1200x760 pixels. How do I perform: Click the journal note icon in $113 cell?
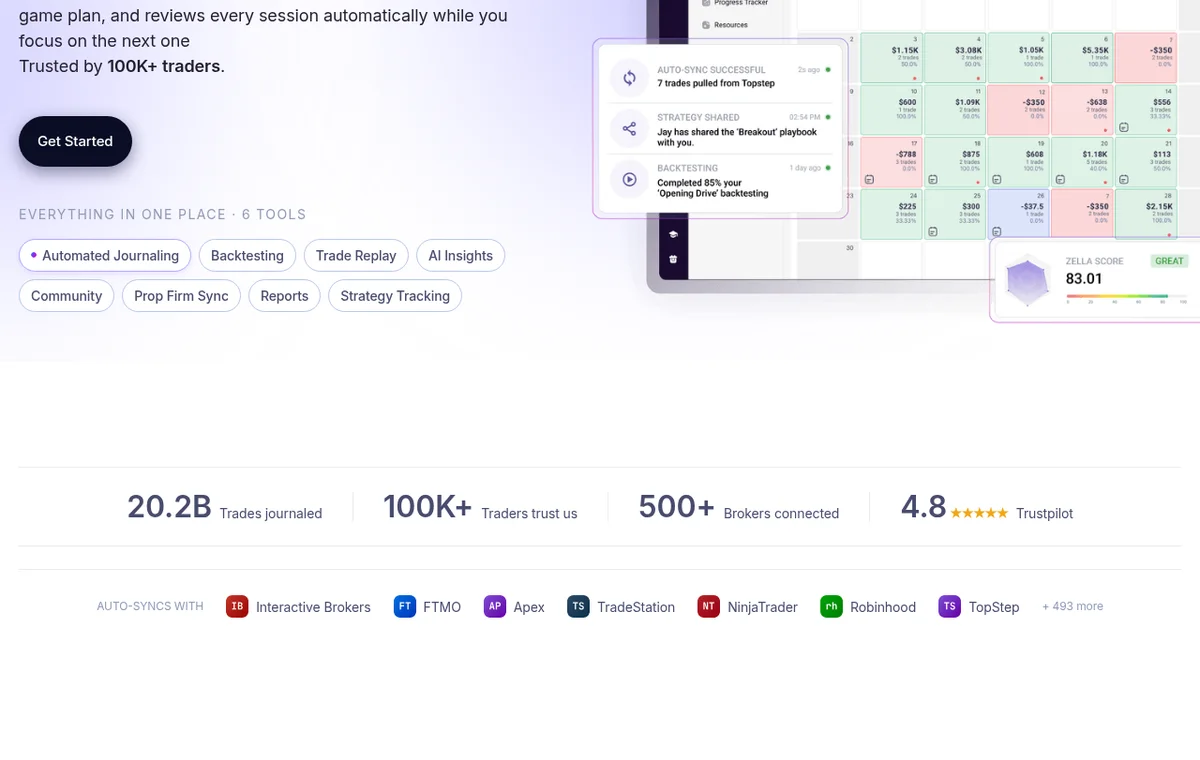coord(1123,179)
